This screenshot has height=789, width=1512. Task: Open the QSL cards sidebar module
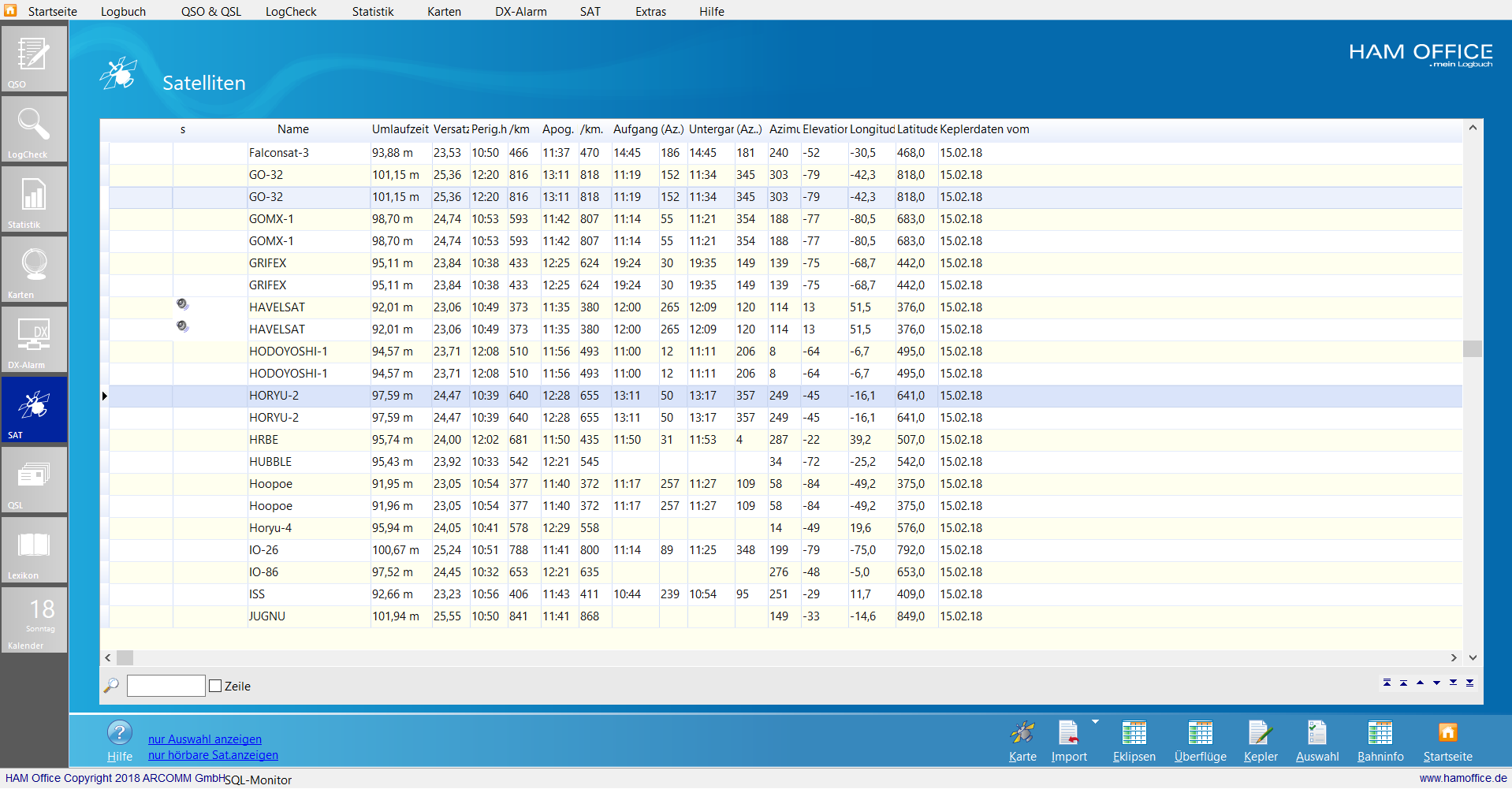tap(34, 480)
